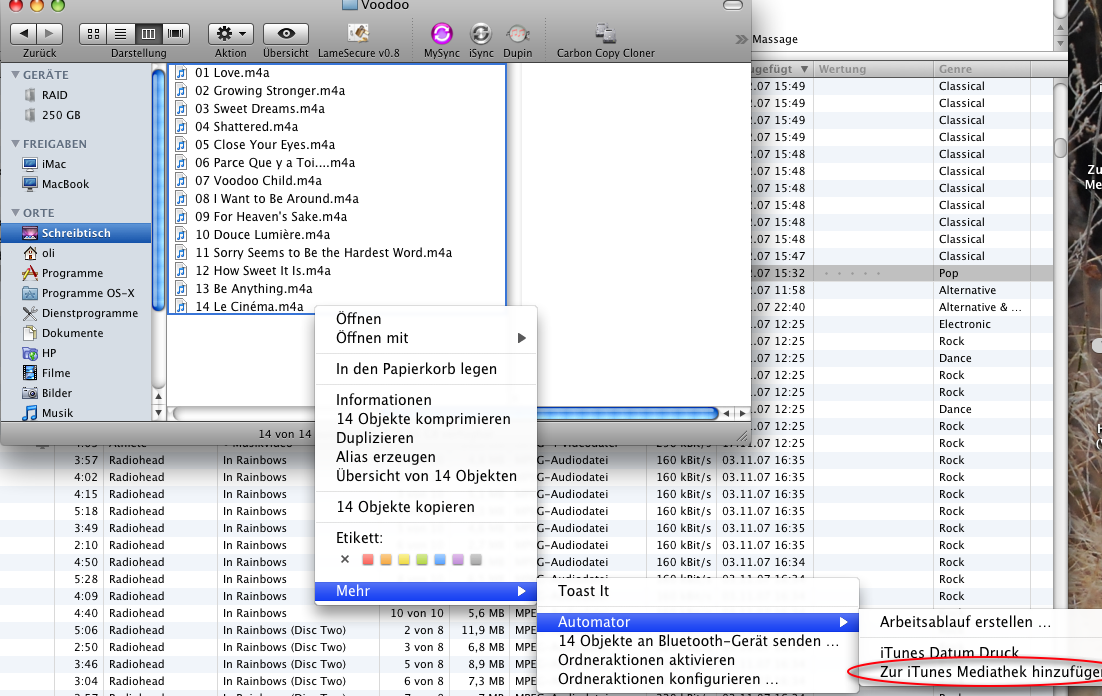Viewport: 1102px width, 696px height.
Task: Click the Finder forward arrow button
Action: click(49, 33)
